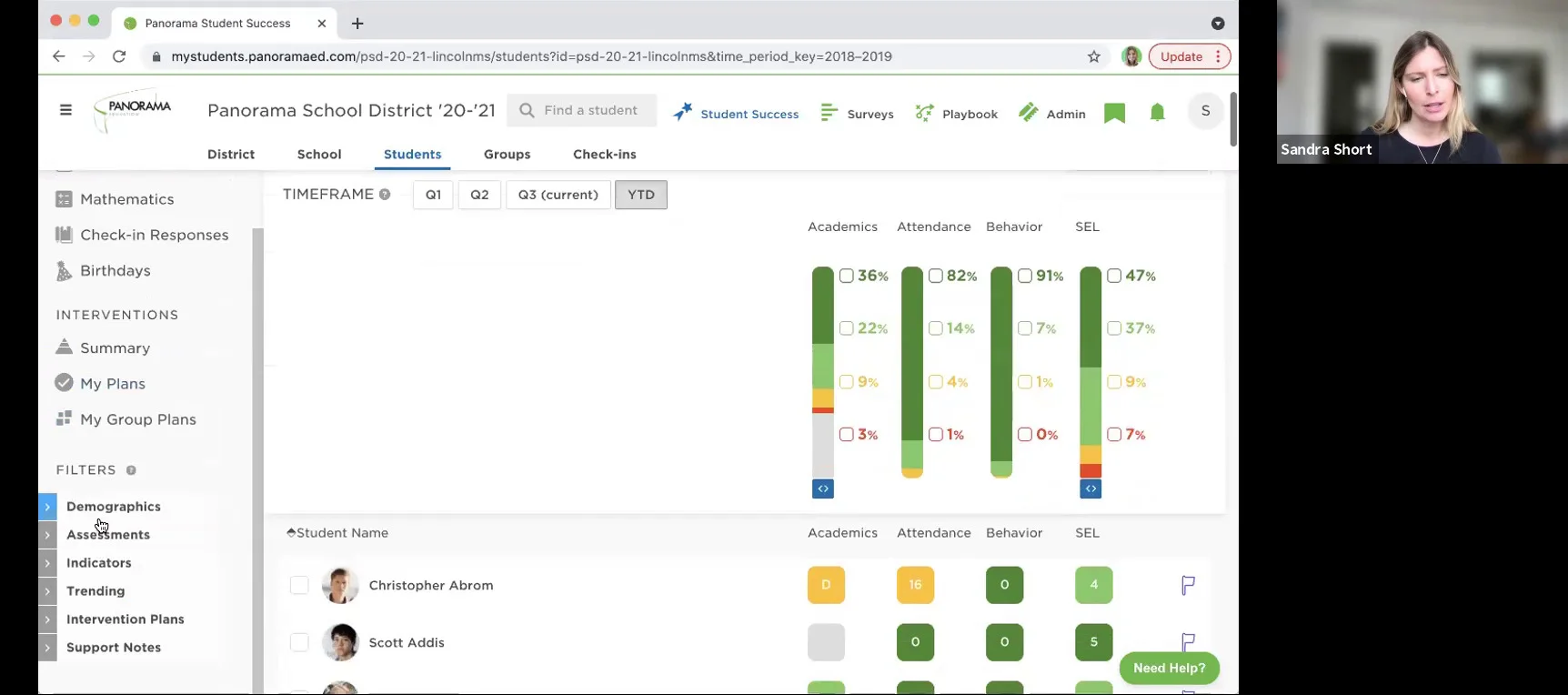Click the flag icon for Christopher Abrom
The width and height of the screenshot is (1568, 695).
(x=1188, y=585)
